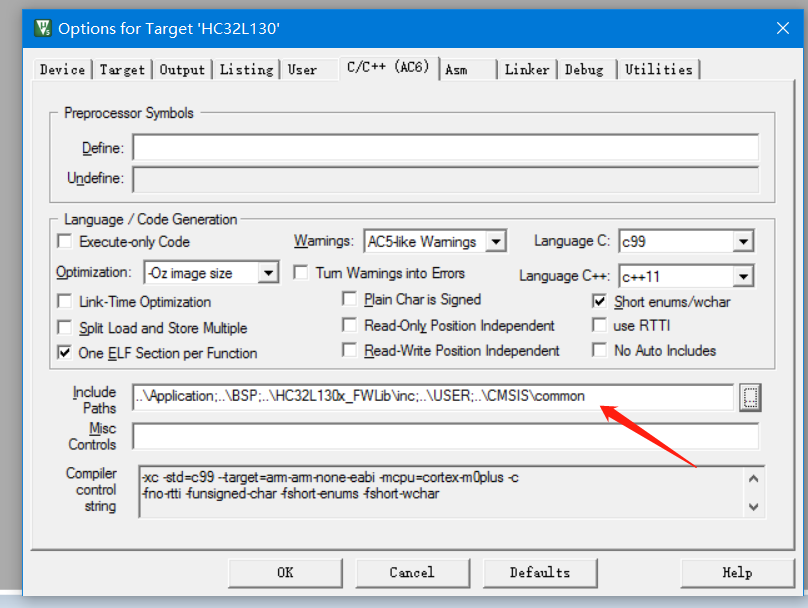
Task: Open Include Paths browse button
Action: tap(750, 397)
